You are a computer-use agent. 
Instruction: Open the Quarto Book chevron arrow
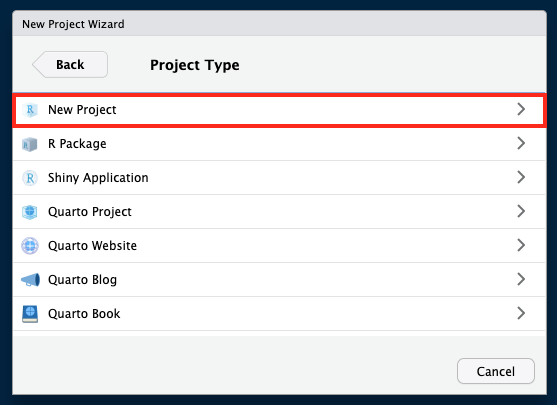click(x=521, y=313)
